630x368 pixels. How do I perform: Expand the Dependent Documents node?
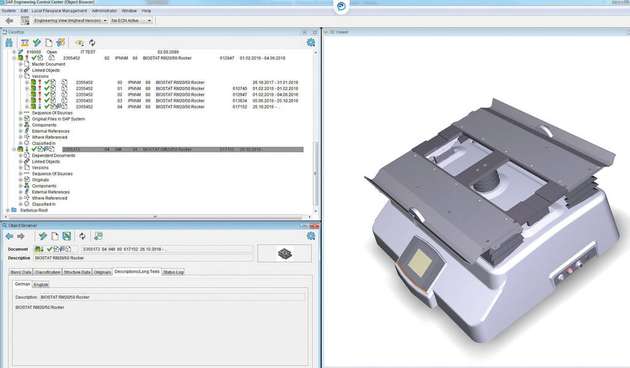(20, 155)
